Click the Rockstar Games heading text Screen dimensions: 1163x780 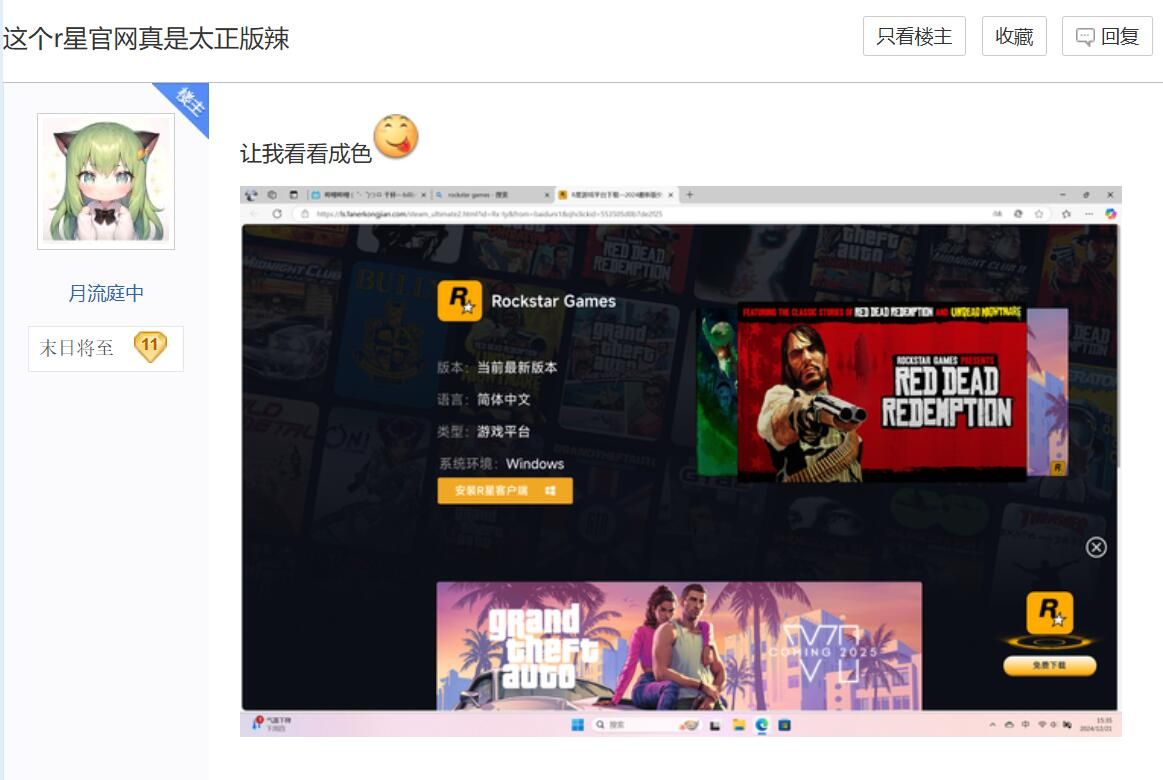pyautogui.click(x=553, y=301)
